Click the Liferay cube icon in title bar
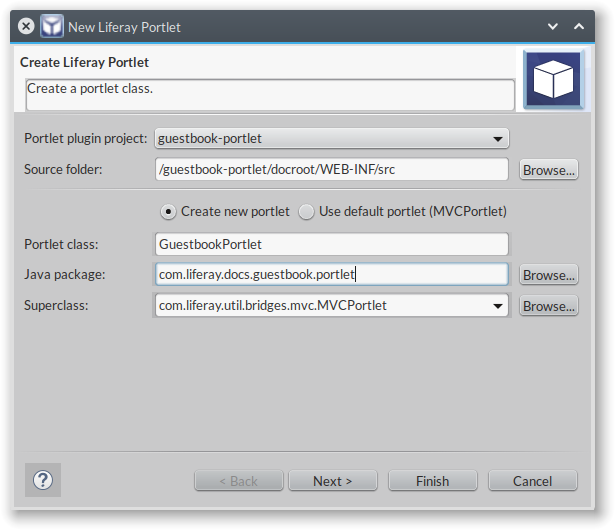This screenshot has width=615, height=530. [52, 26]
